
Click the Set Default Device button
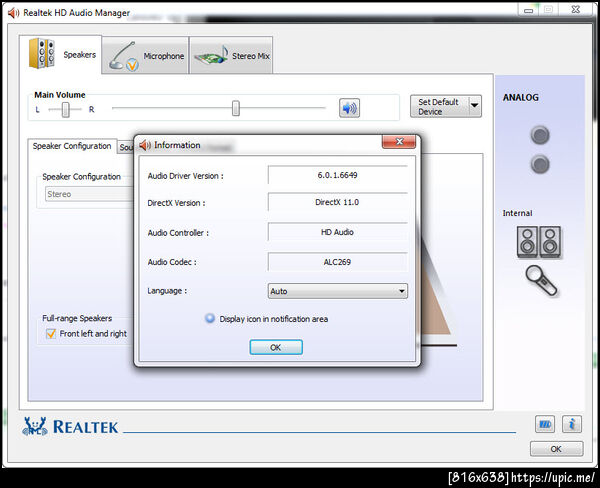[x=439, y=107]
